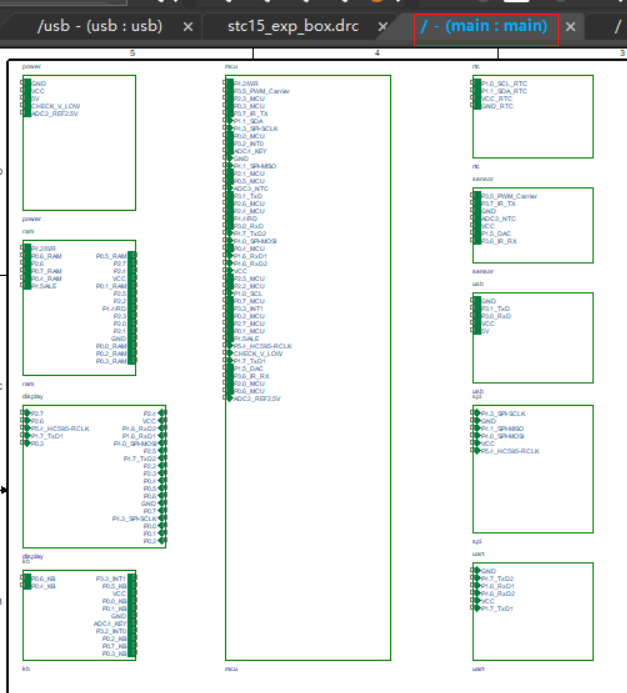This screenshot has width=627, height=693.
Task: Select the / - (main : main) tab
Action: 484,27
